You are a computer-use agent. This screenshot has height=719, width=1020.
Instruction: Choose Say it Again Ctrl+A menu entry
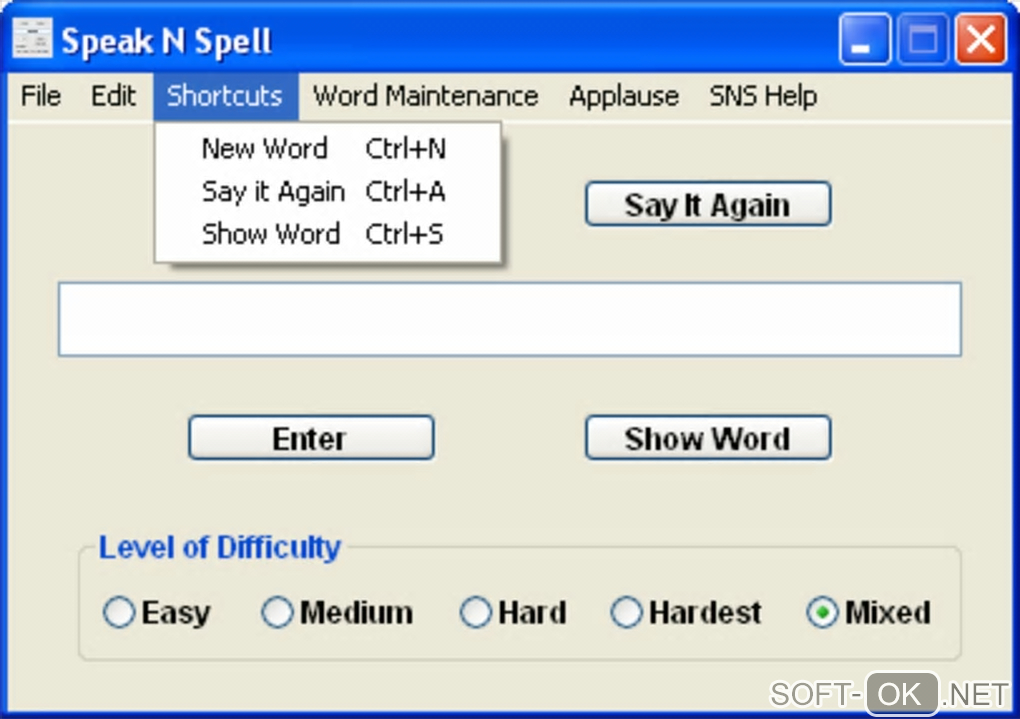(x=328, y=191)
